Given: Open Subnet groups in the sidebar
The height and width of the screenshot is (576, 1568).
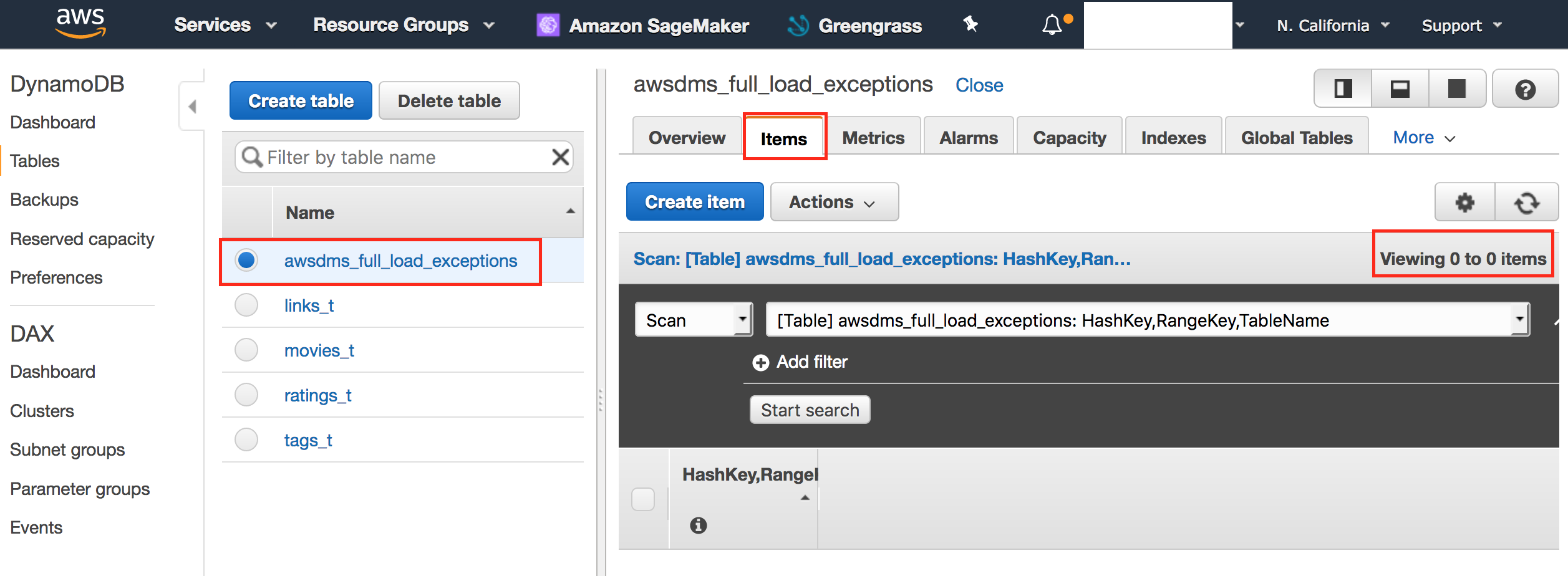Looking at the screenshot, I should [67, 449].
